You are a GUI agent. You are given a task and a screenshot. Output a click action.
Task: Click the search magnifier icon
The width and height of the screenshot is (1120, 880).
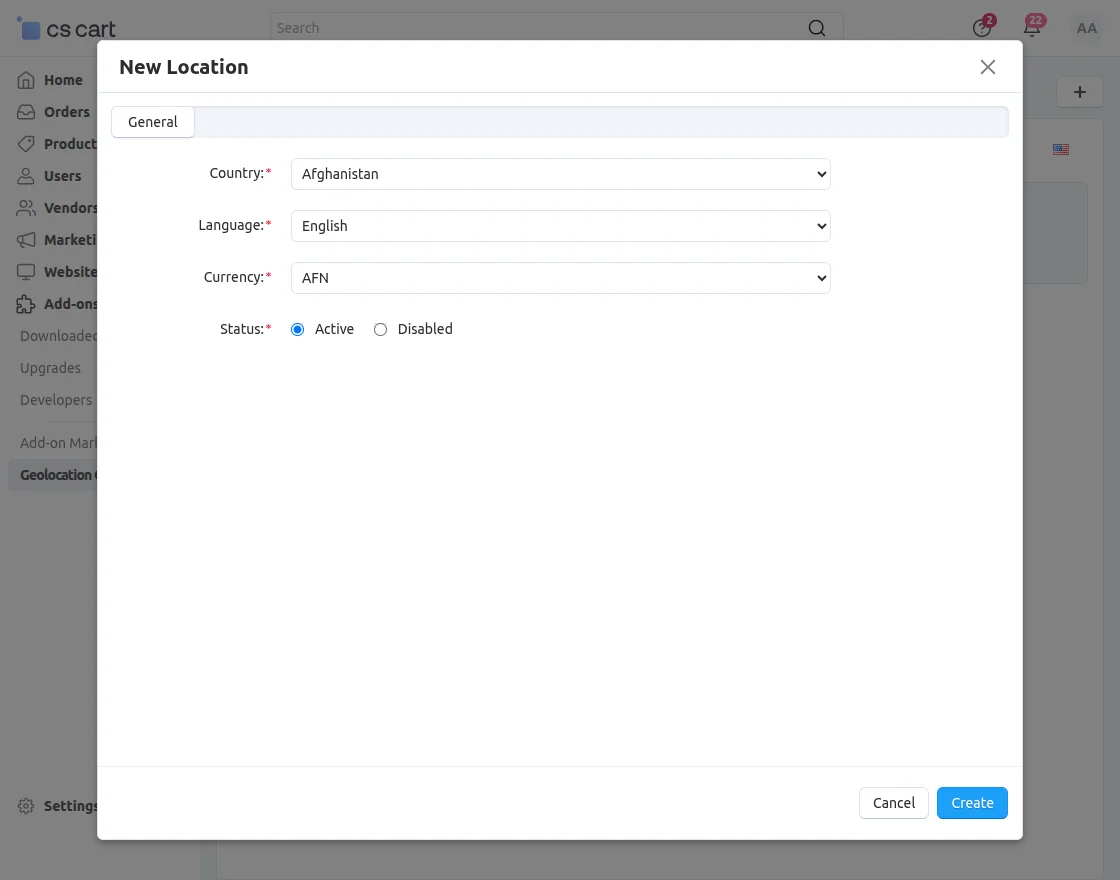coord(816,27)
